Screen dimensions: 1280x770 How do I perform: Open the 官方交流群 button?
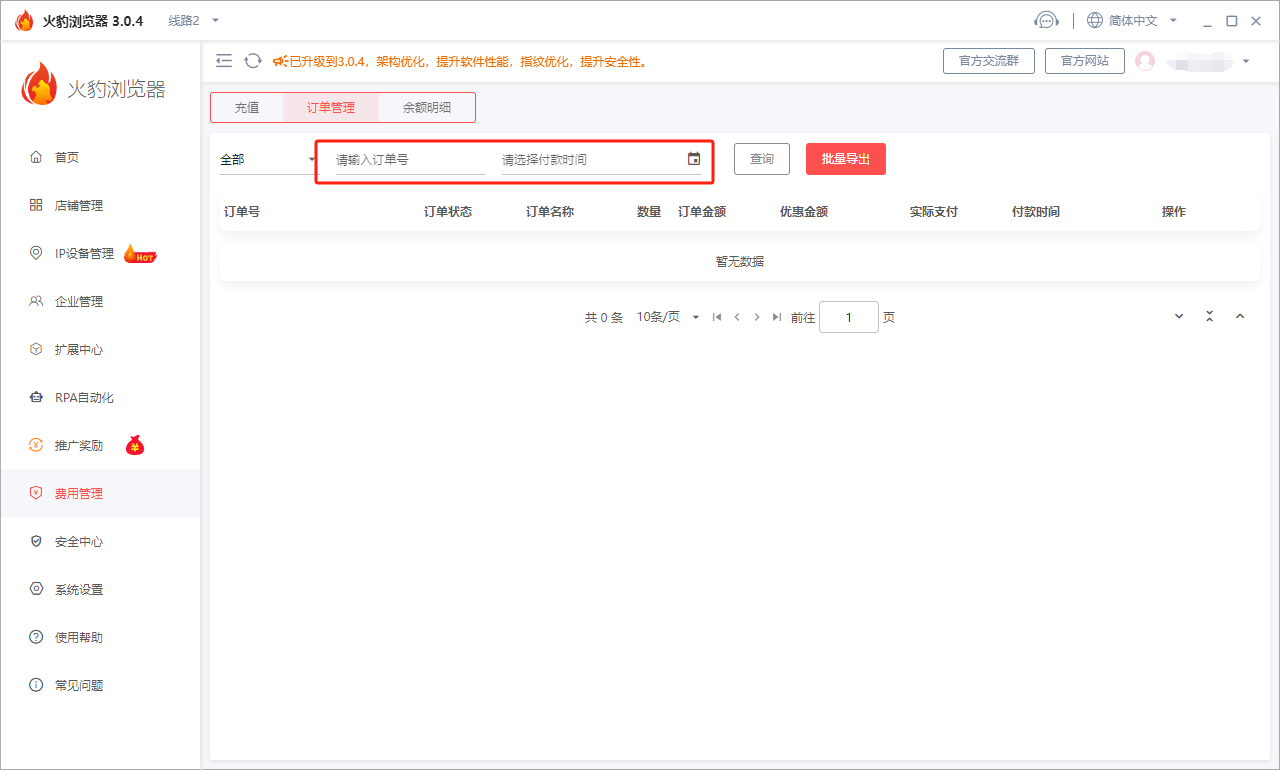(988, 61)
